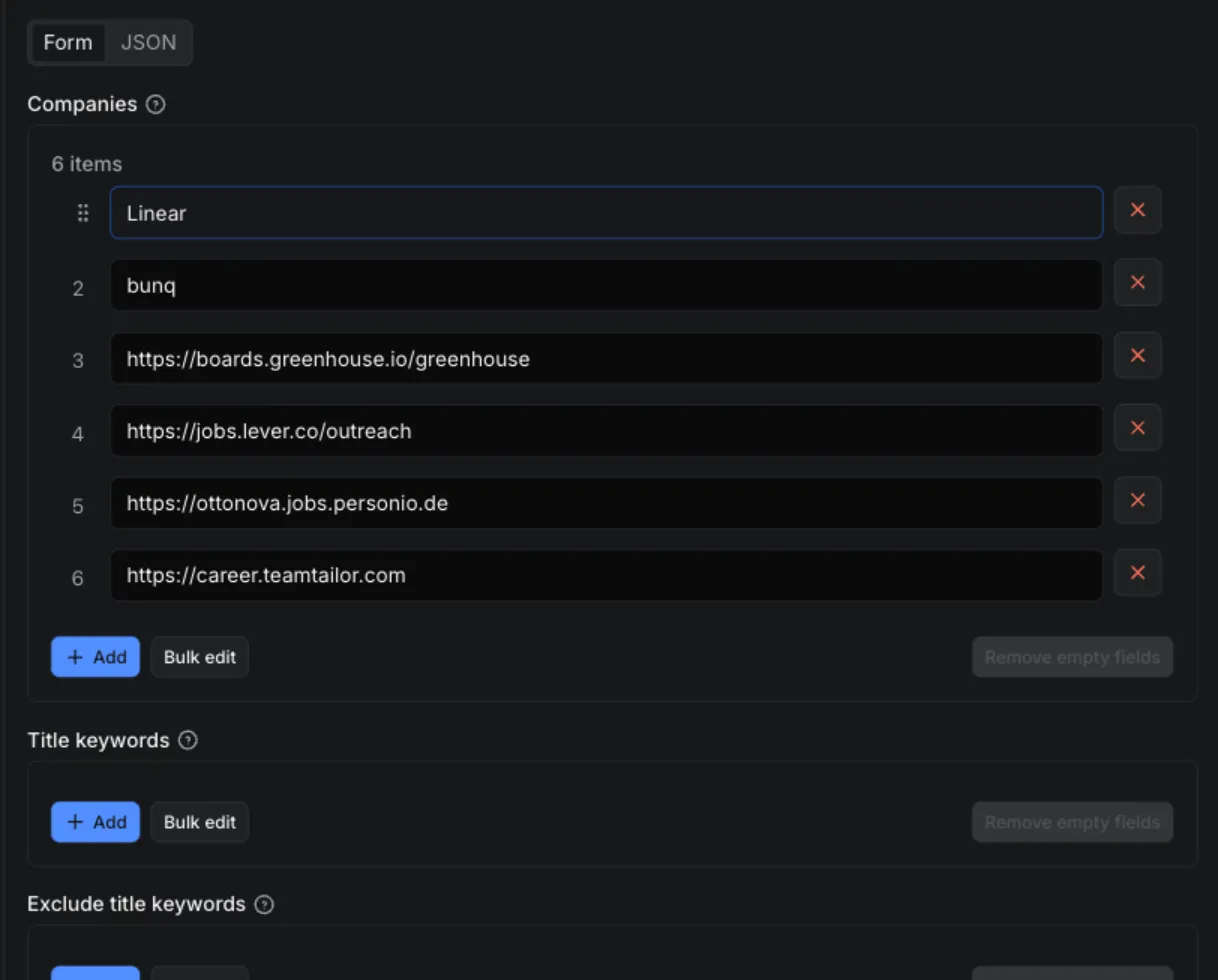Screen dimensions: 1218x980
Task: Select the row number 3 label
Action: pos(78,361)
